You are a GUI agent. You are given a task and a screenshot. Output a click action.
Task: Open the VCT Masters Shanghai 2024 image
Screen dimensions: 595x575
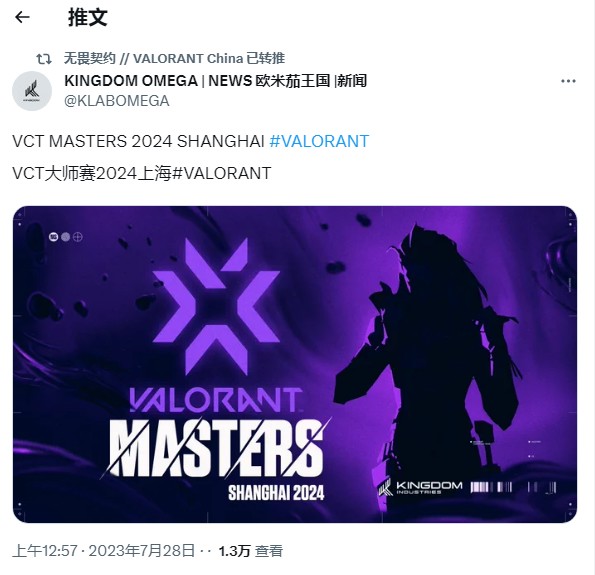click(295, 364)
